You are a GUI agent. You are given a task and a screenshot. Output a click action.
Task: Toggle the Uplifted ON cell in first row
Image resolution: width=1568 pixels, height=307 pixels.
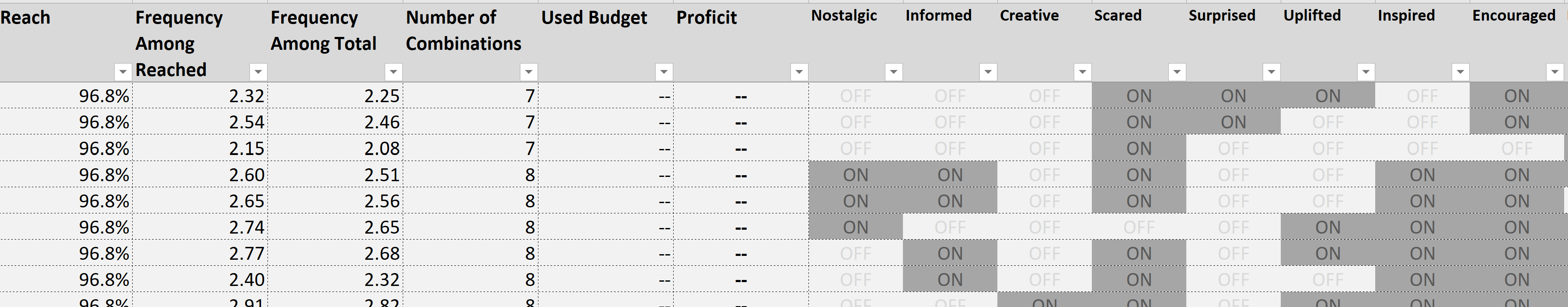click(x=1328, y=96)
